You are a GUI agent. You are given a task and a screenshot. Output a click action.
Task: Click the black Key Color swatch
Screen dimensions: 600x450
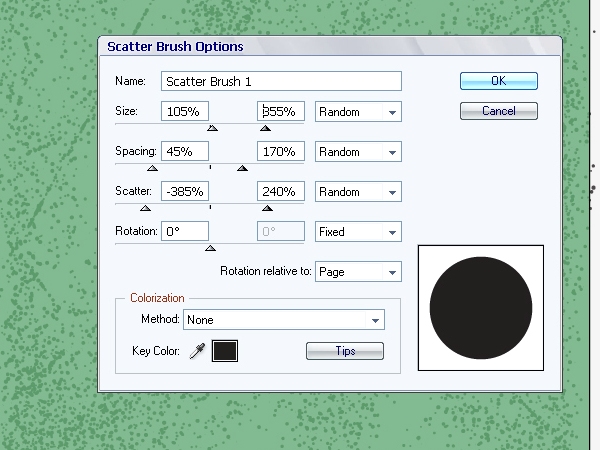click(225, 351)
